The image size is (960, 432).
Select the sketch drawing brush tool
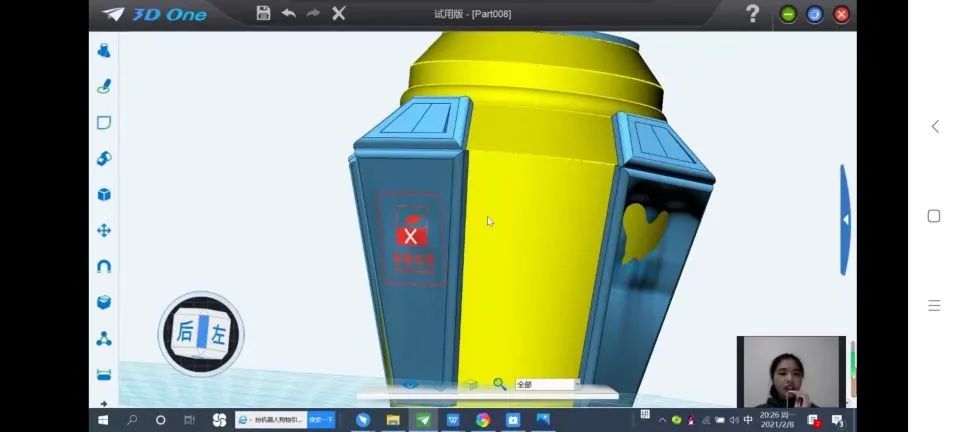(x=104, y=86)
